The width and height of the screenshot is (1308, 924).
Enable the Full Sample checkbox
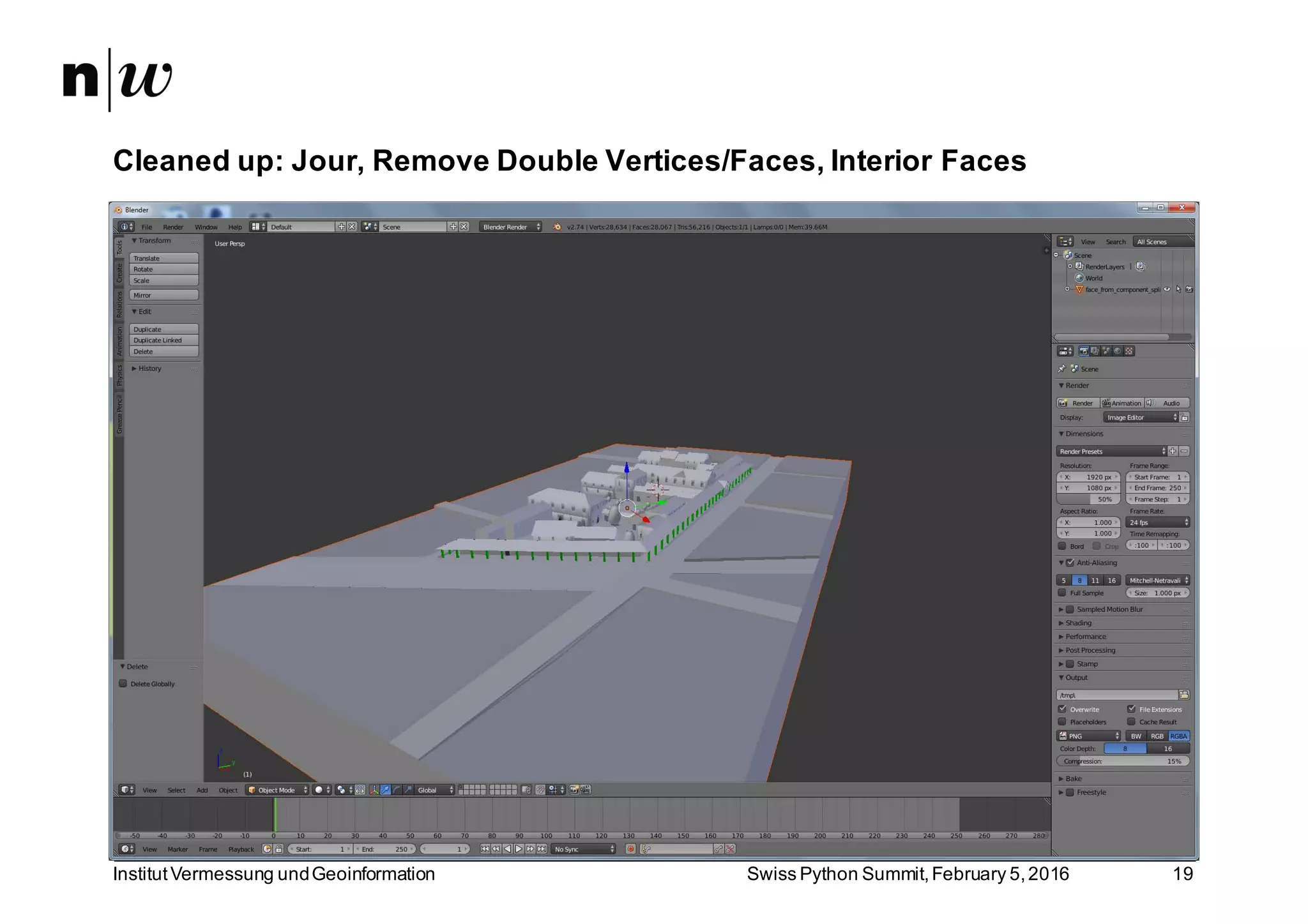[x=1062, y=593]
